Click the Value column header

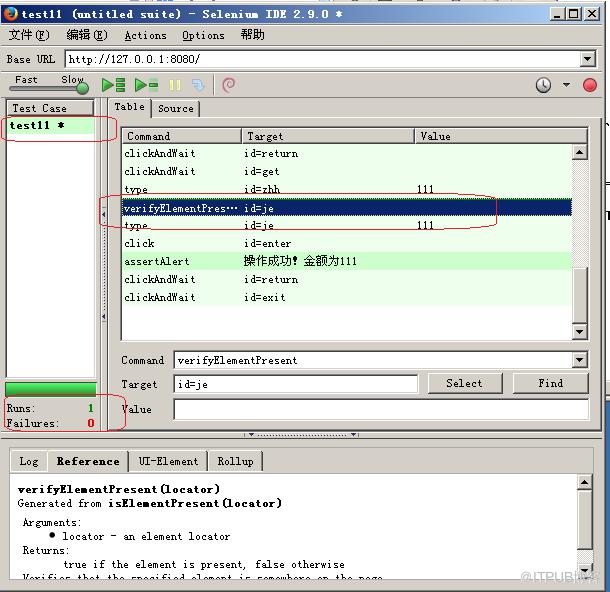click(x=501, y=136)
